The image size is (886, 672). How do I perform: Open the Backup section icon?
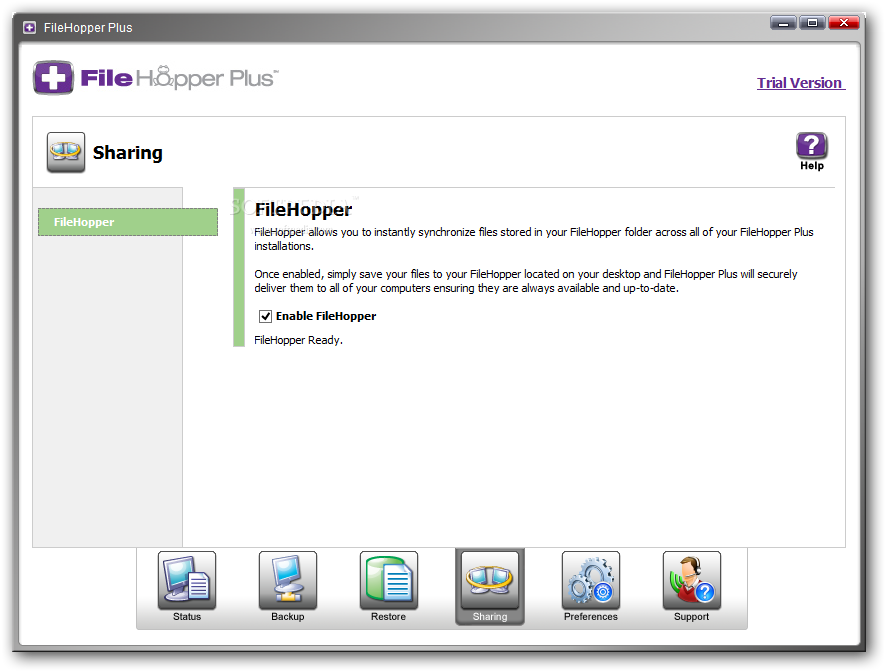[288, 580]
